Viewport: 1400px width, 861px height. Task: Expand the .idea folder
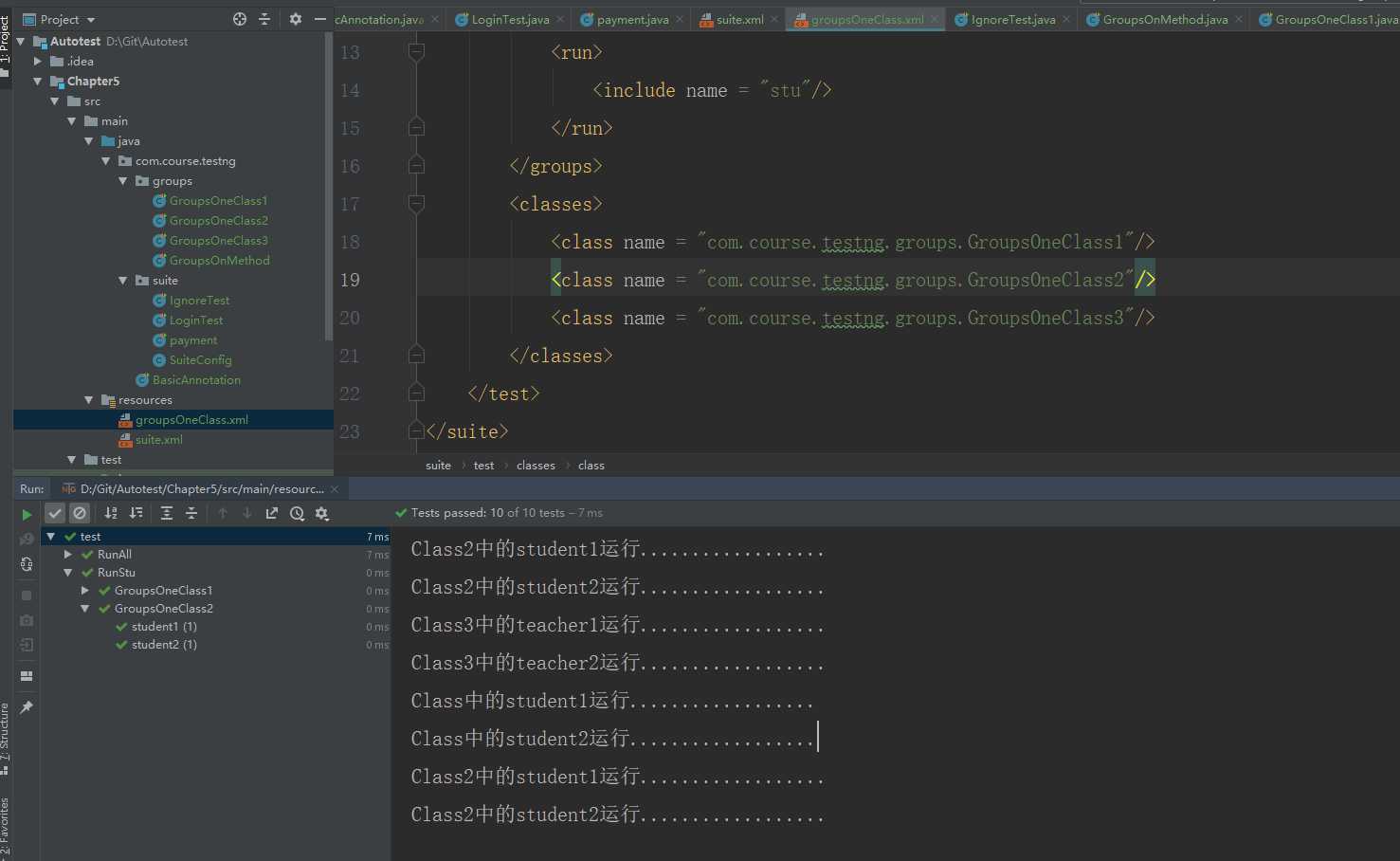pyautogui.click(x=38, y=62)
